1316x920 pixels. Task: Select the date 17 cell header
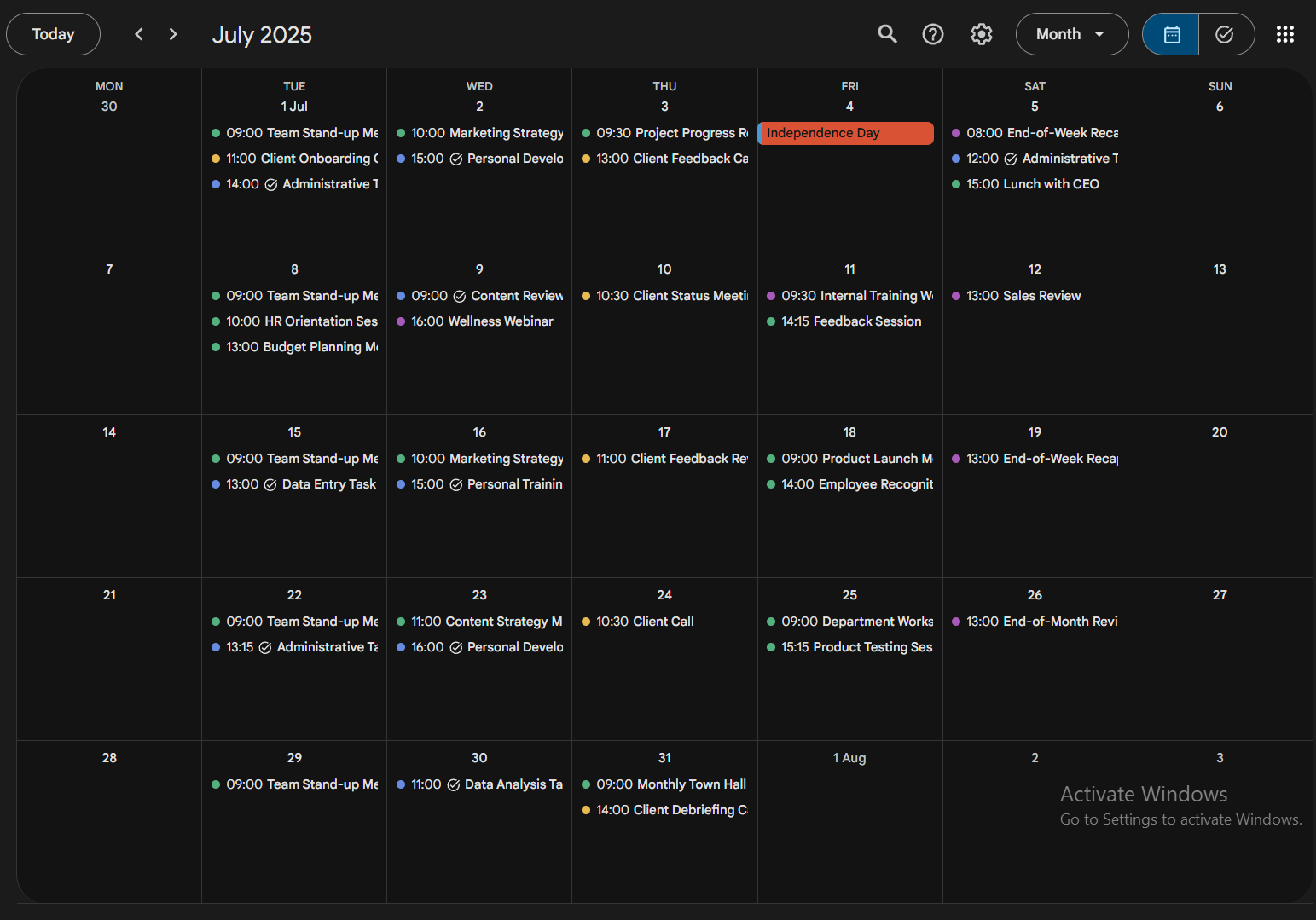click(664, 432)
